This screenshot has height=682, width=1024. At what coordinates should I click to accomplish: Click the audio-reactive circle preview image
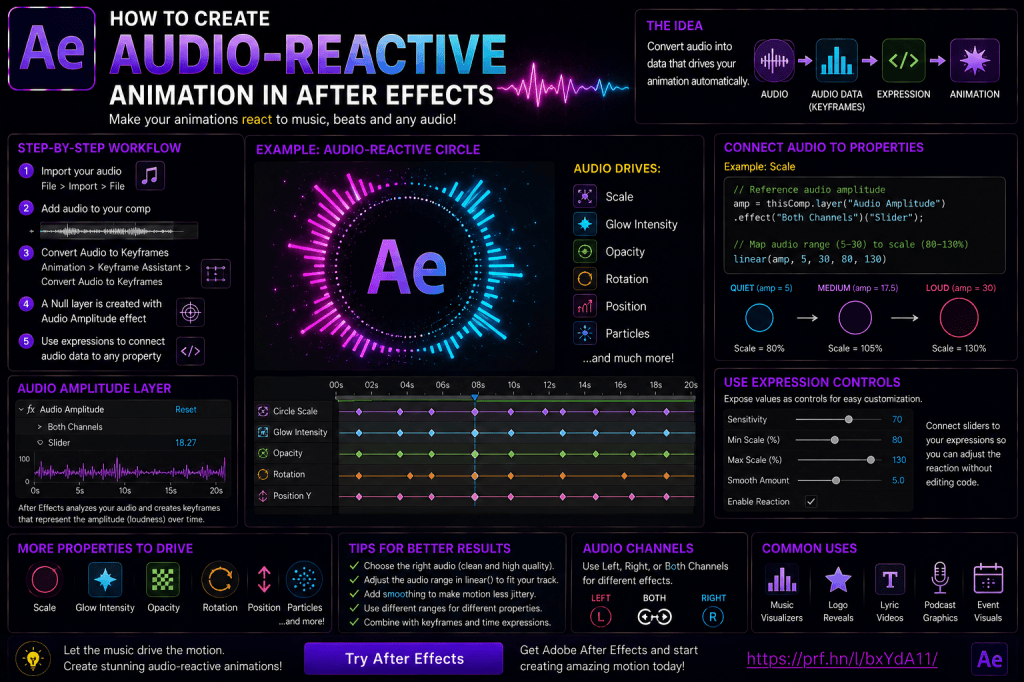pyautogui.click(x=404, y=267)
